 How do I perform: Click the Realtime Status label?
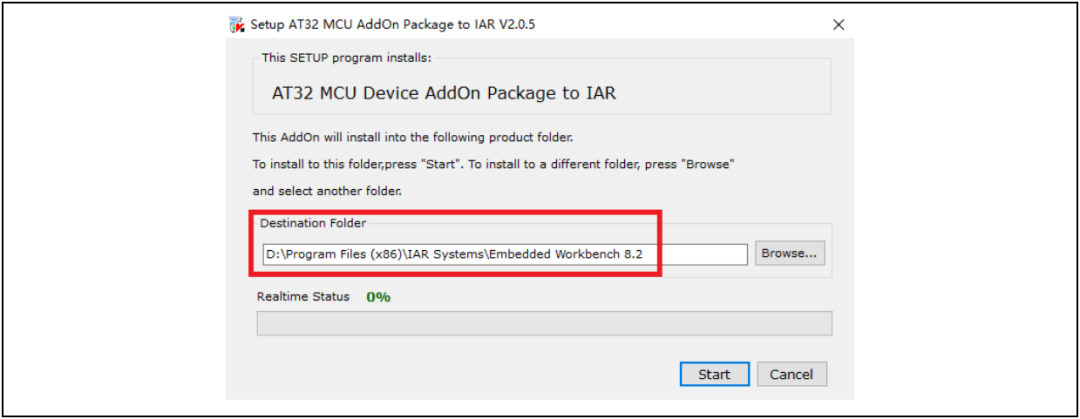(x=303, y=297)
